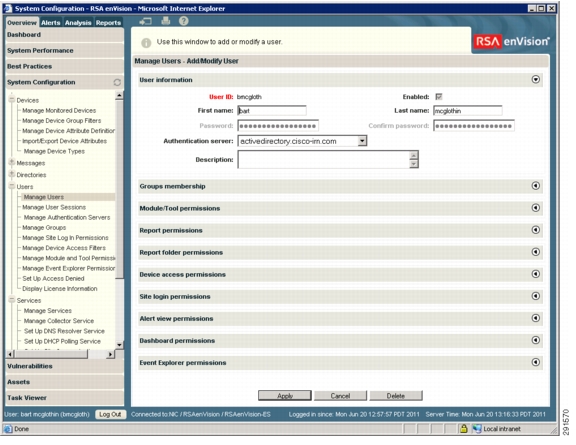Image resolution: width=576 pixels, height=445 pixels.
Task: Select Manage Device Types
Action: click(54, 151)
